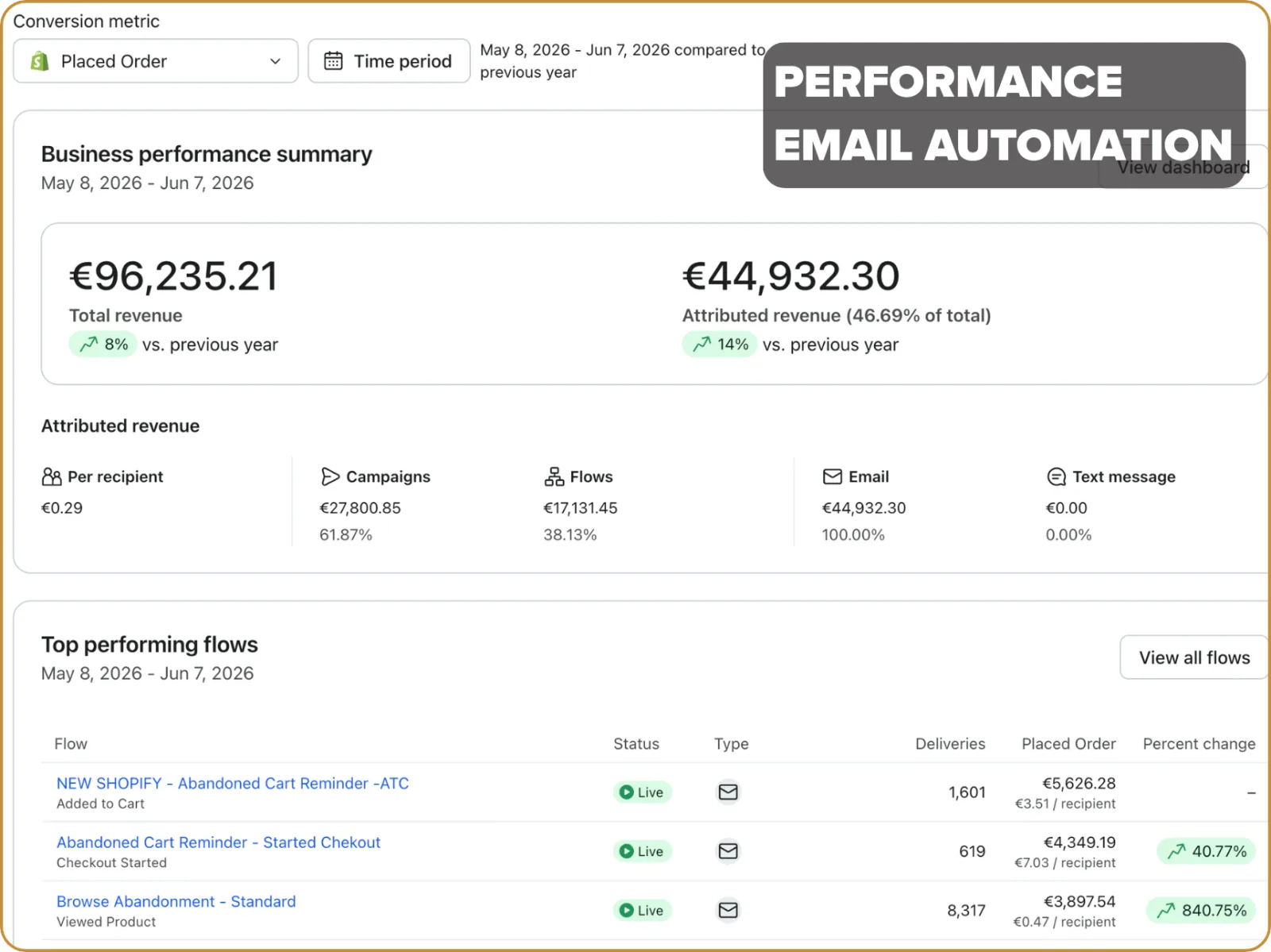Click the Per recipient people icon

(52, 476)
